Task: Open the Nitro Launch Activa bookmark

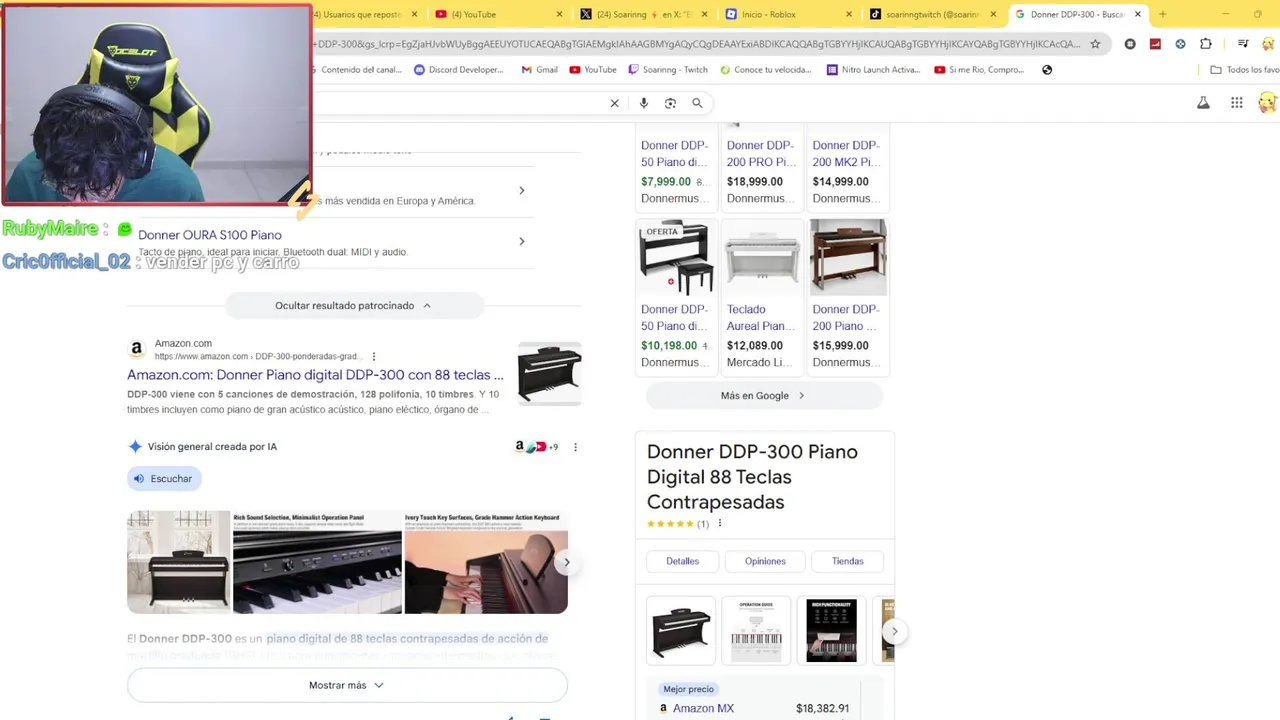Action: click(873, 70)
